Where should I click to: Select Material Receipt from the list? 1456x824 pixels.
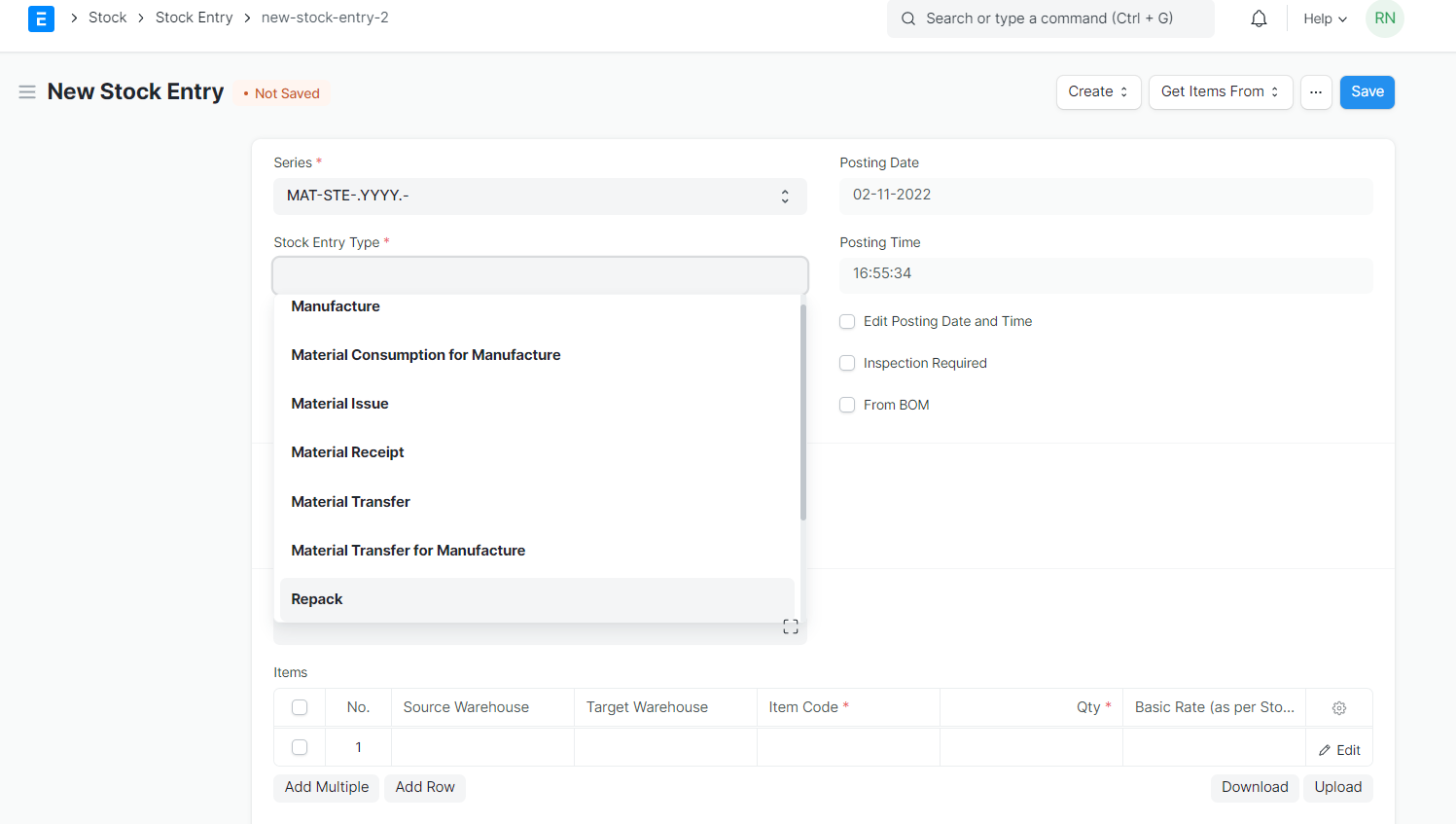(x=347, y=452)
